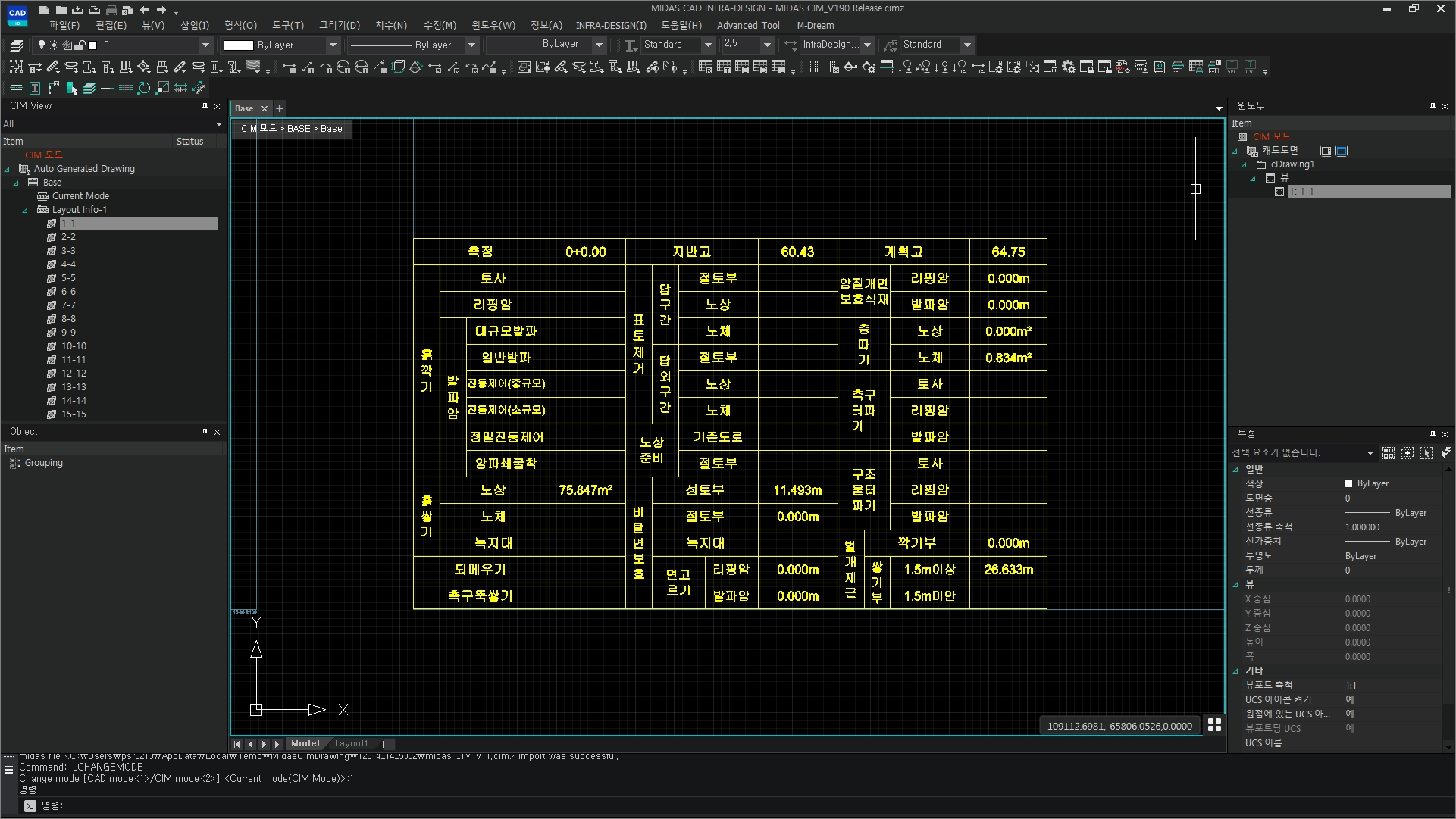1456x819 pixels.
Task: Go to last layout tab arrow
Action: [277, 744]
